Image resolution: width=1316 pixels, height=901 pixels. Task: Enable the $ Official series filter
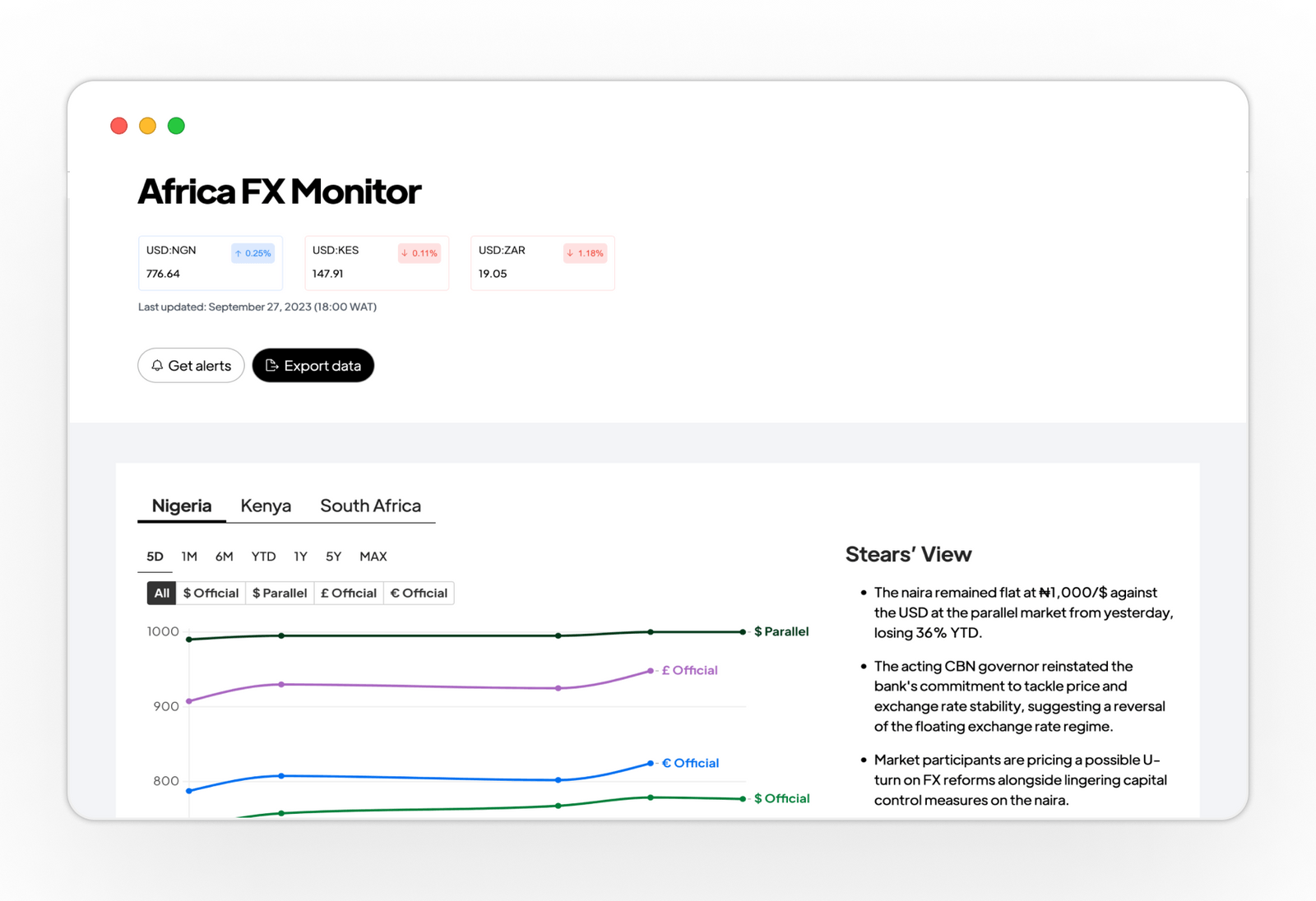pyautogui.click(x=211, y=593)
